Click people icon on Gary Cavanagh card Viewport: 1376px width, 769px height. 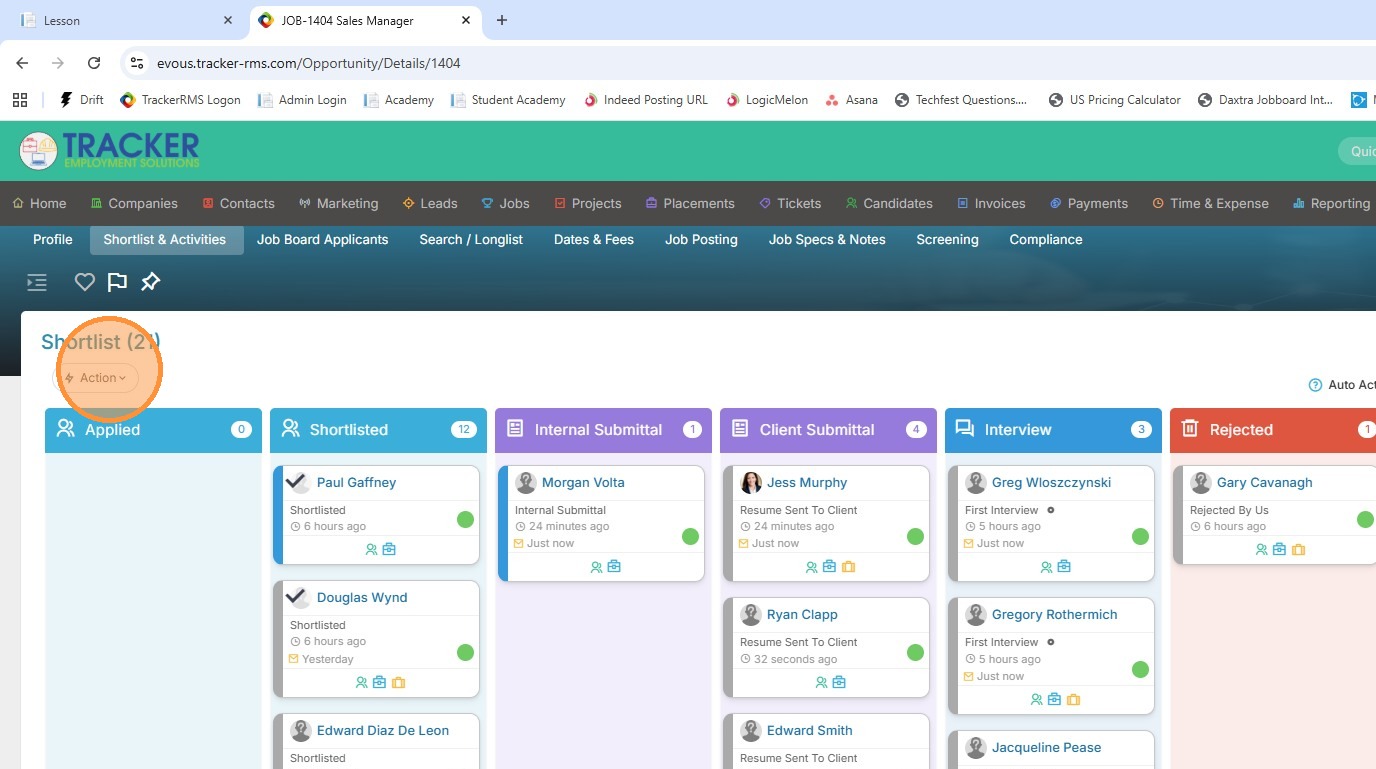[1261, 550]
